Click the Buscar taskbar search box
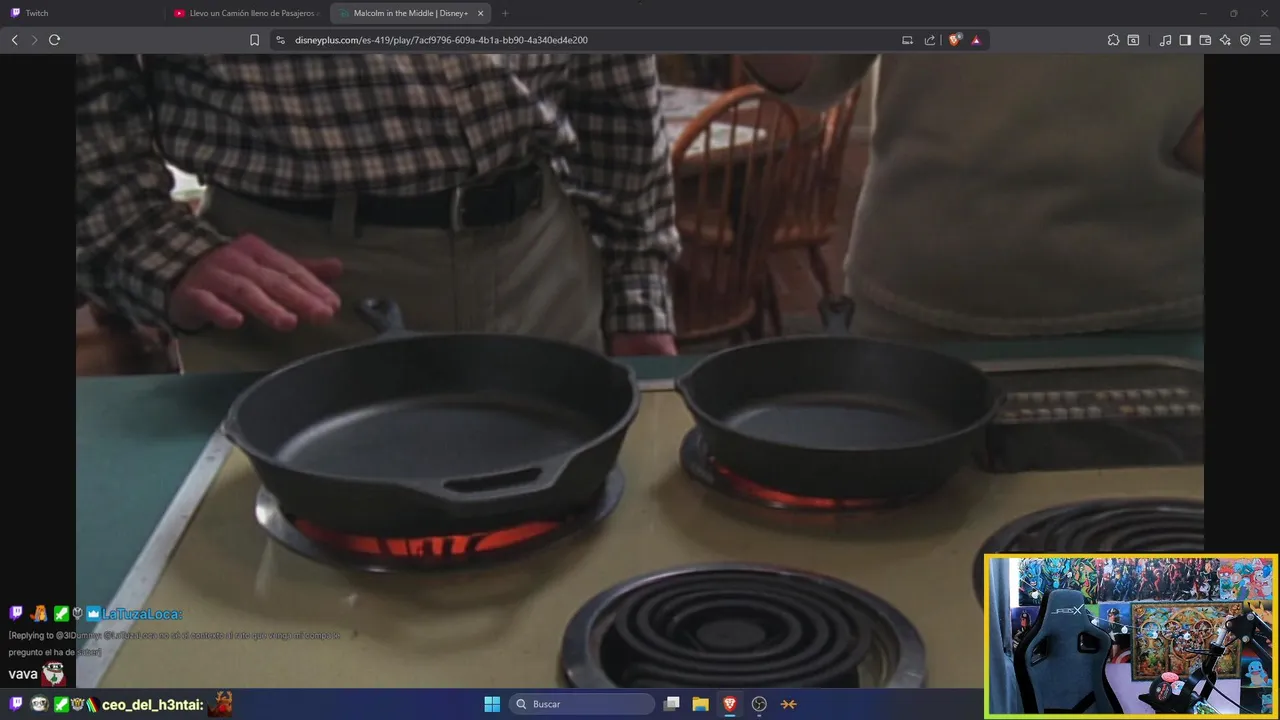 (582, 704)
